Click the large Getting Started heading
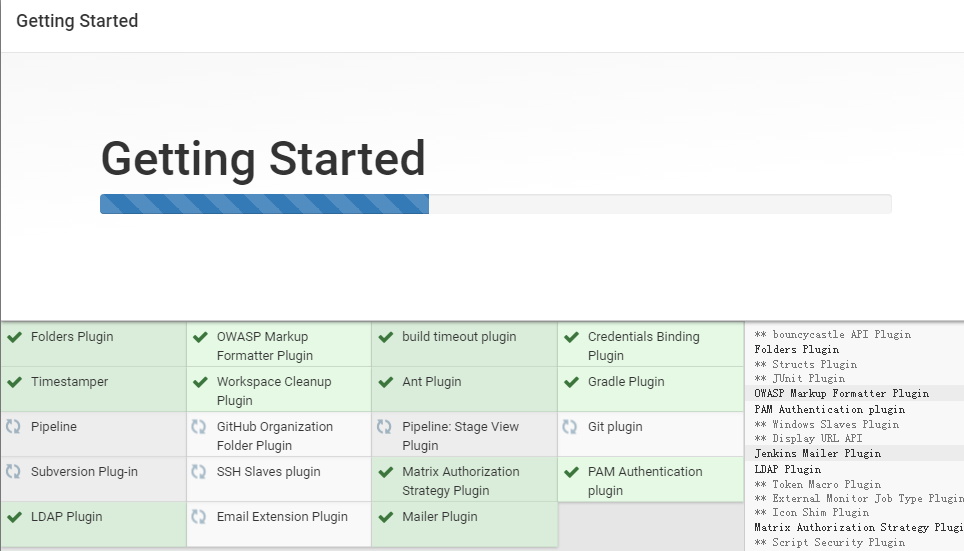 (x=263, y=159)
